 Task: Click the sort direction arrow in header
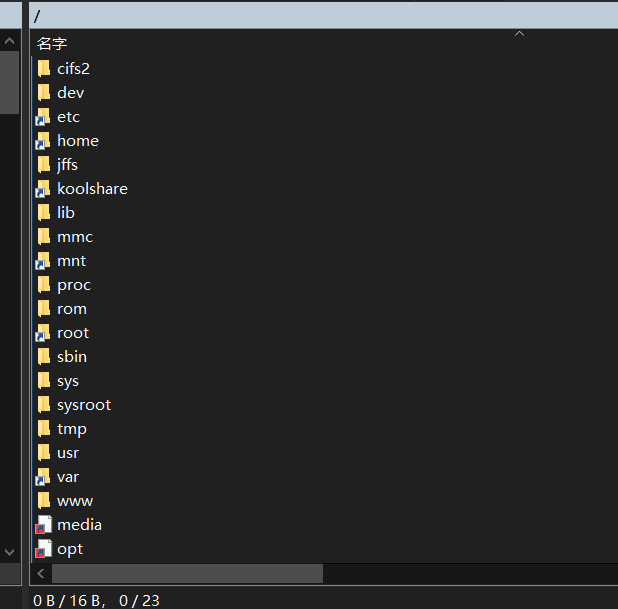click(x=519, y=34)
